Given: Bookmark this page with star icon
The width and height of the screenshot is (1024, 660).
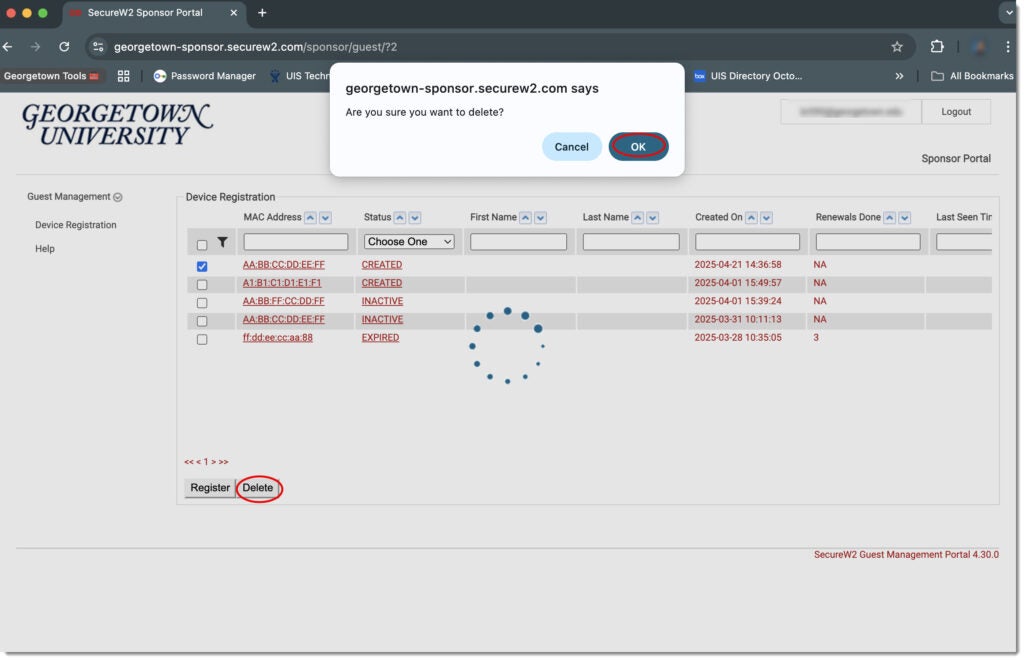Looking at the screenshot, I should [x=897, y=47].
